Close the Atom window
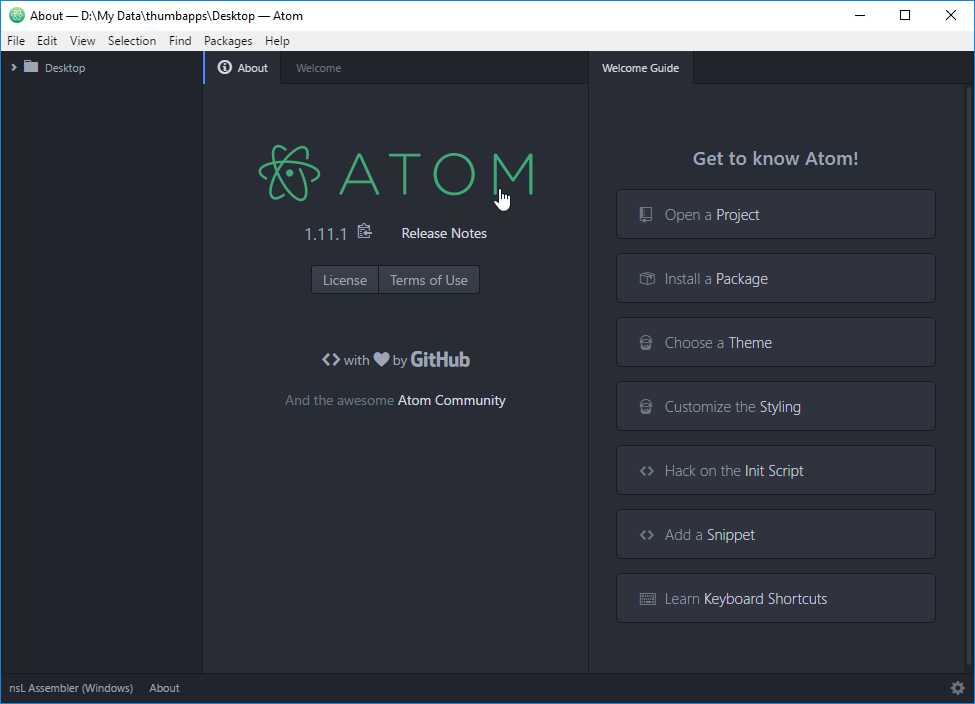The width and height of the screenshot is (975, 704). coord(951,16)
